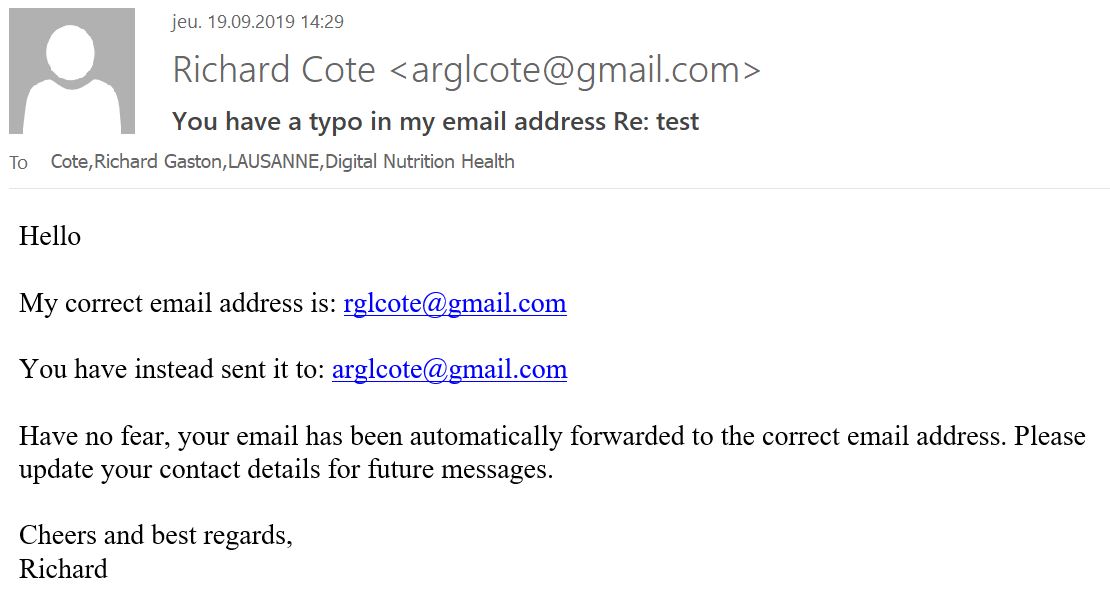
Task: Click "Cheers and best regards," closing
Action: [156, 535]
